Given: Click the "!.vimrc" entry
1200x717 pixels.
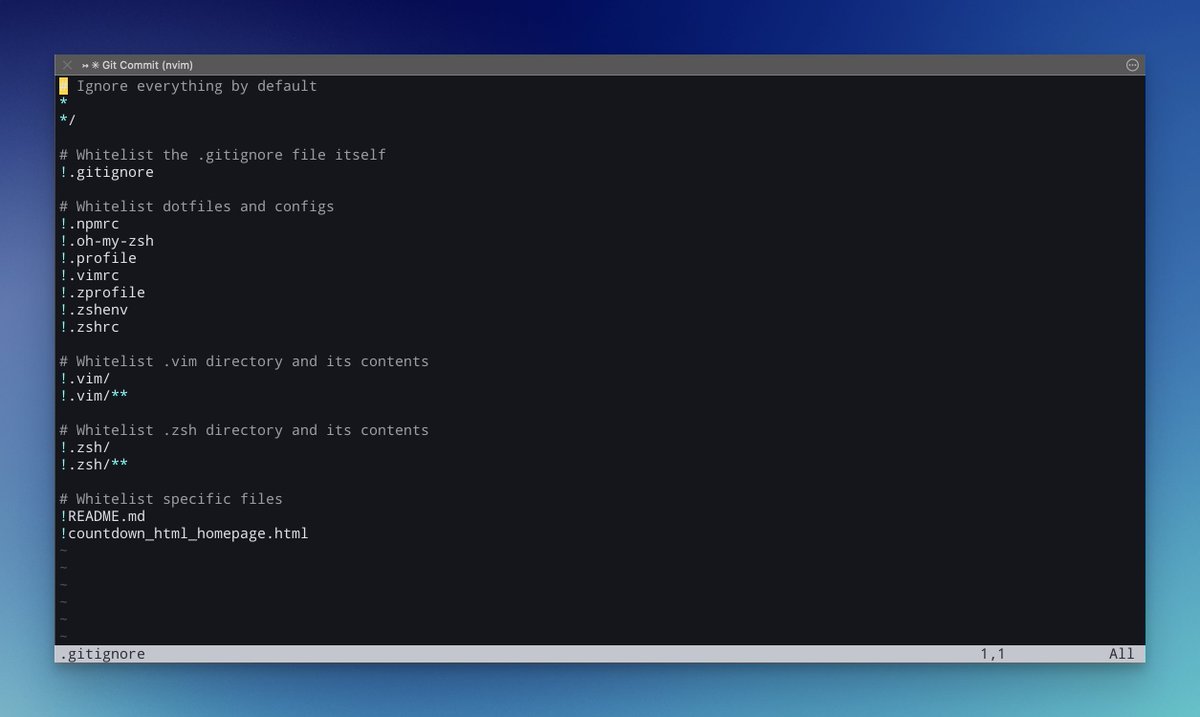Looking at the screenshot, I should [x=89, y=275].
